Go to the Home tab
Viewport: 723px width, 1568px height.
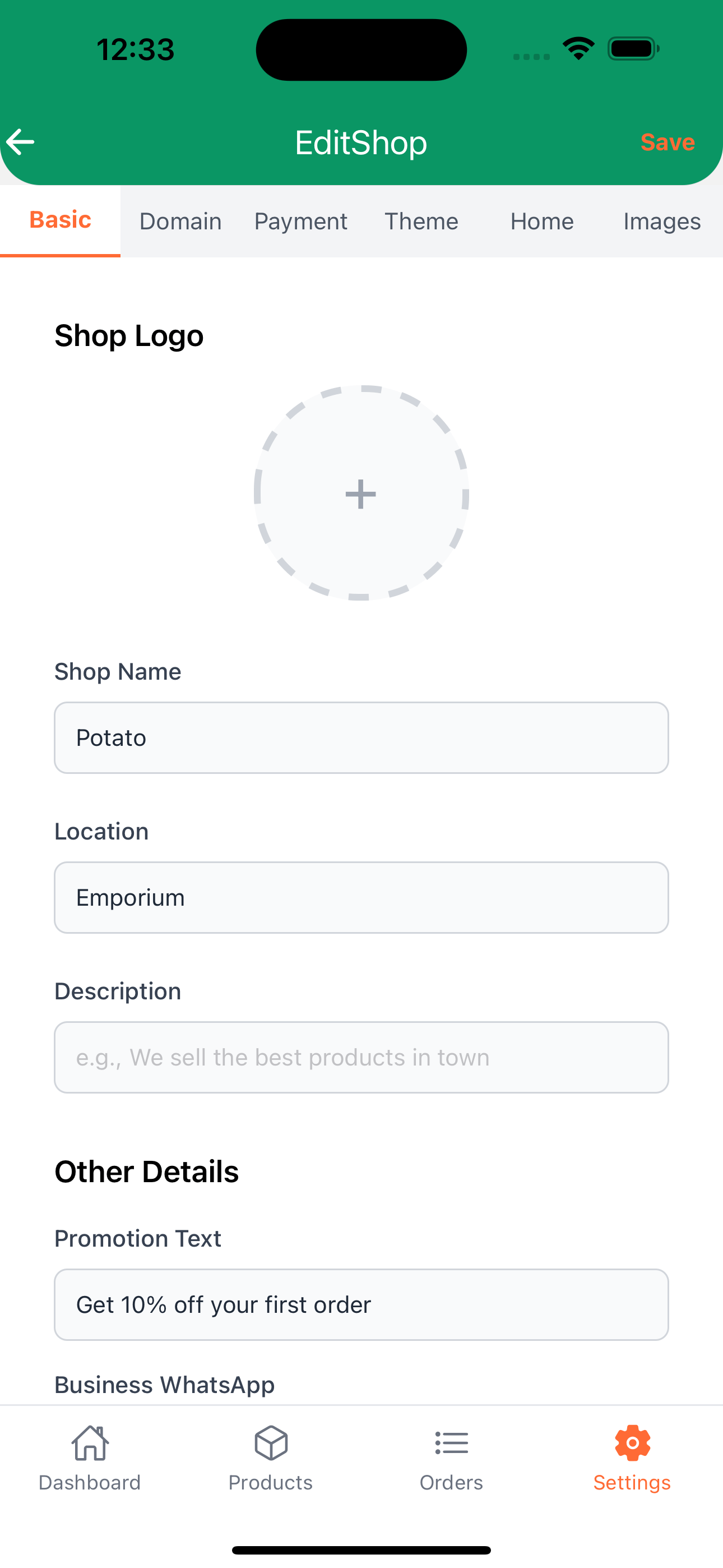point(541,222)
